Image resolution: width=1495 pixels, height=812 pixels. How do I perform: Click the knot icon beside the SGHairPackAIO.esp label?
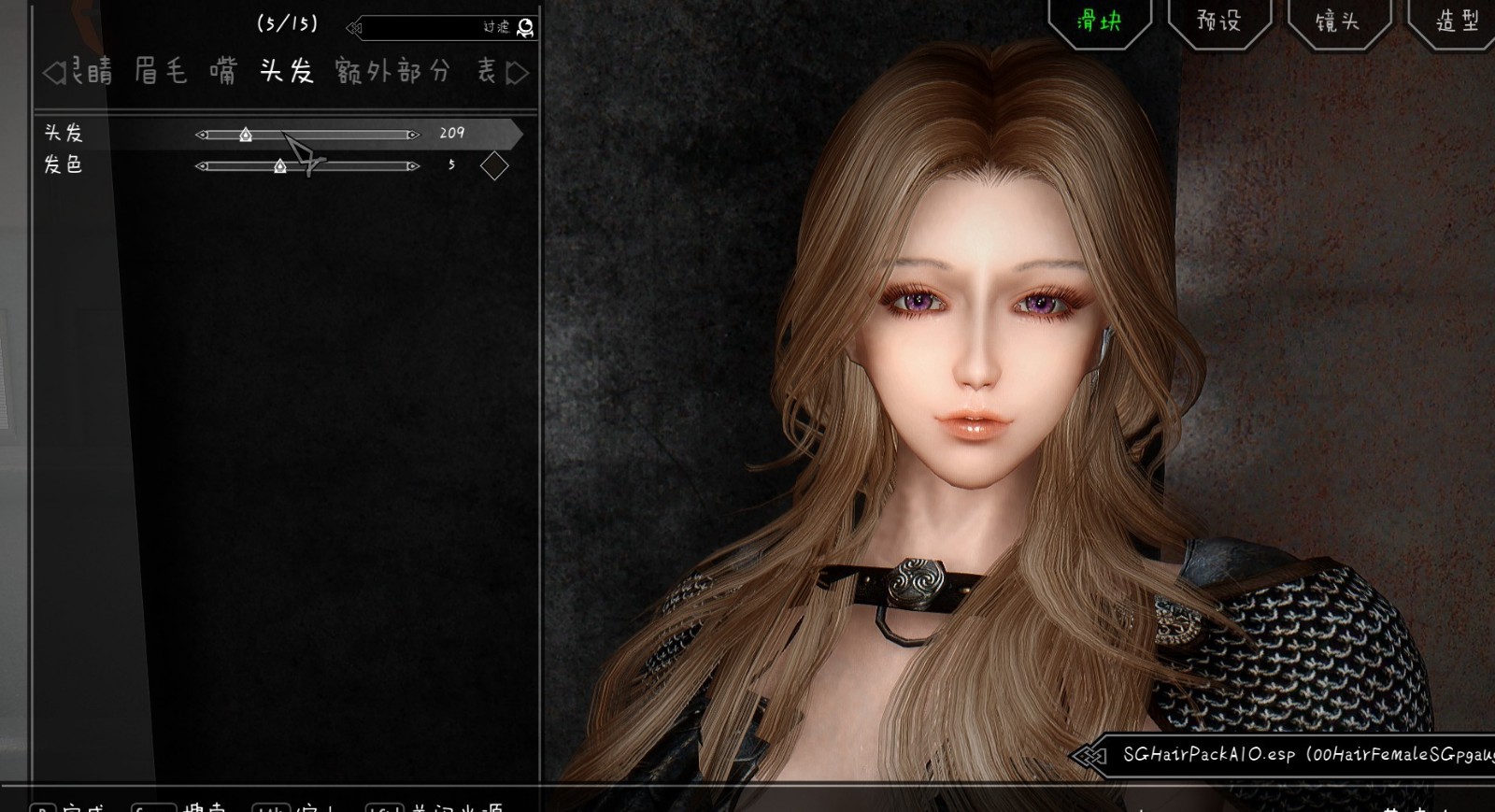pyautogui.click(x=1088, y=755)
